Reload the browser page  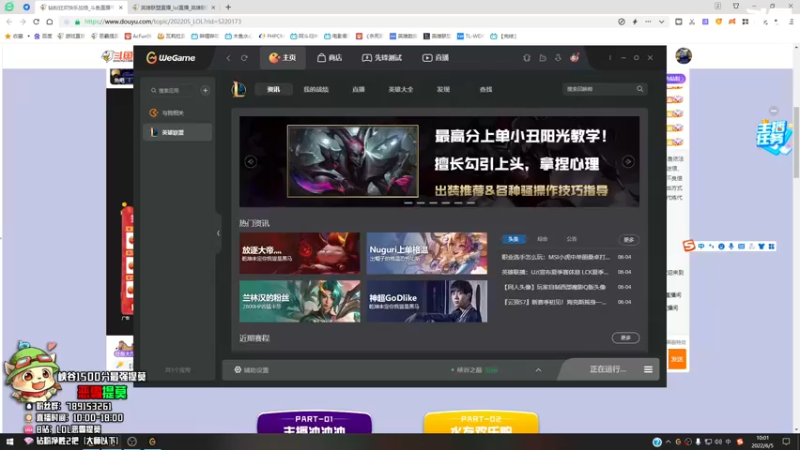(x=36, y=21)
